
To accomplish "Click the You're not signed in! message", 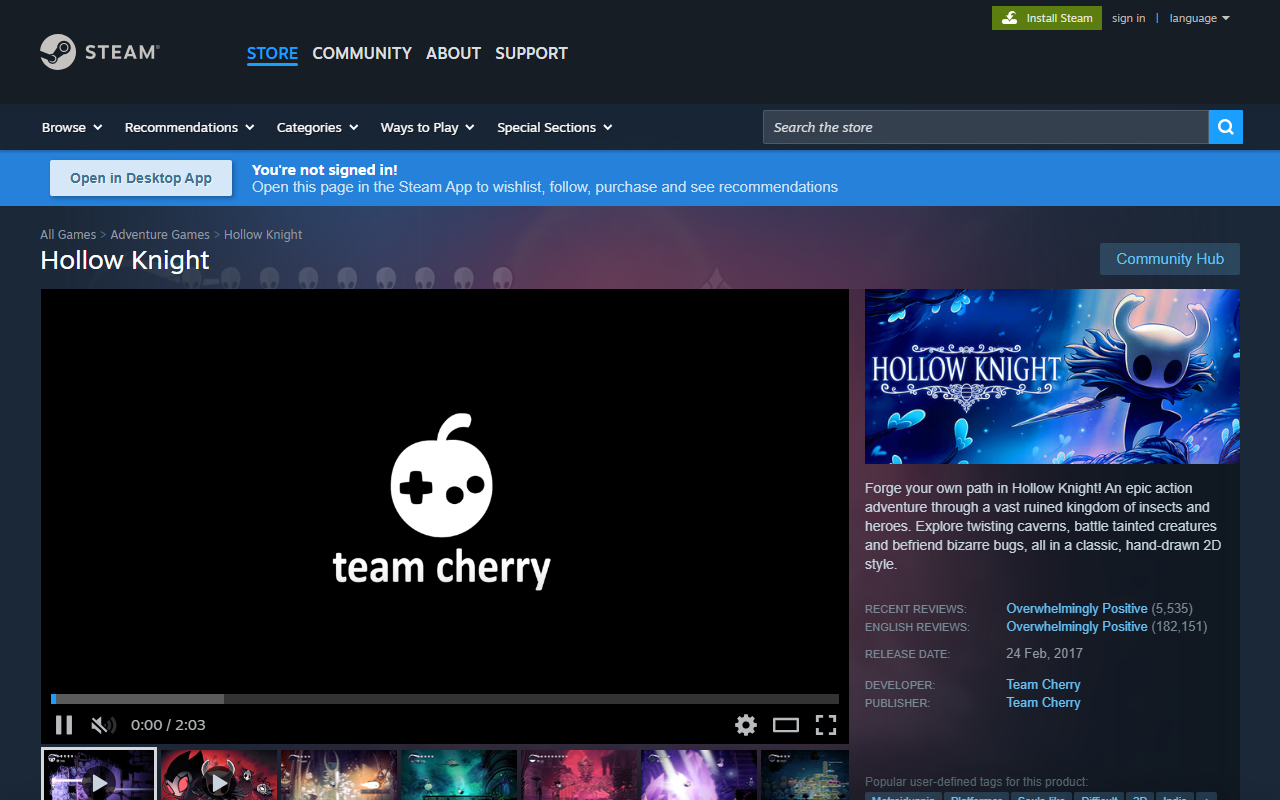I will pyautogui.click(x=325, y=170).
